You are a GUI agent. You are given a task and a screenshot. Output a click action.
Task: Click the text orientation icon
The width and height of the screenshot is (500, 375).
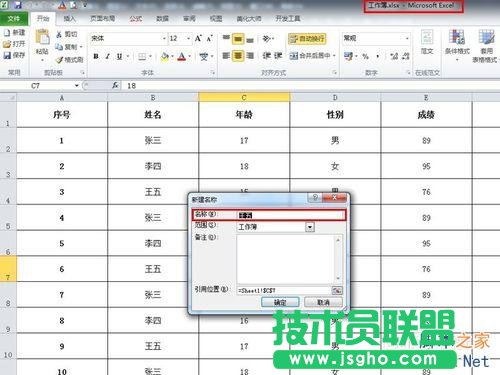[267, 39]
